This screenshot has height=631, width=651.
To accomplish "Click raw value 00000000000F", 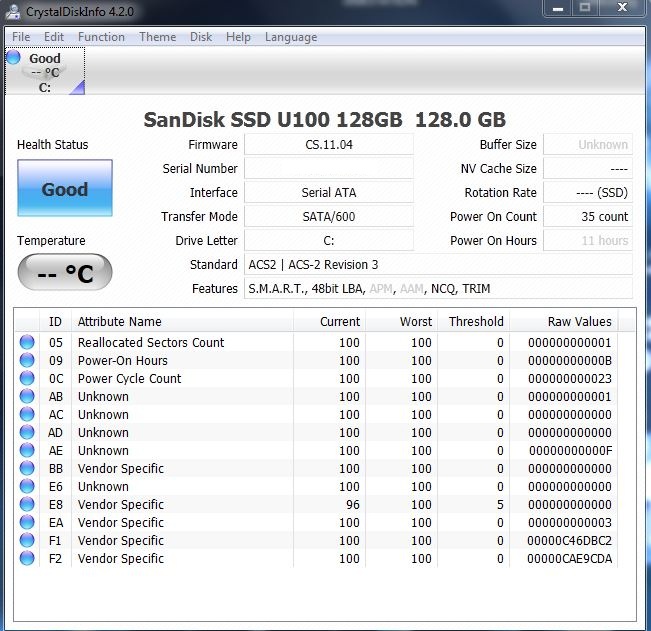I will point(570,450).
